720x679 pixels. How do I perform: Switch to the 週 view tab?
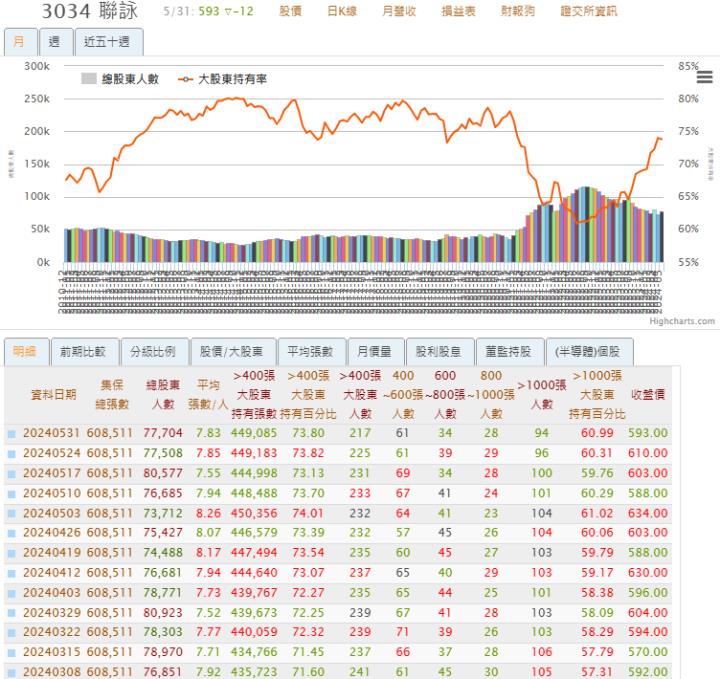tap(54, 41)
